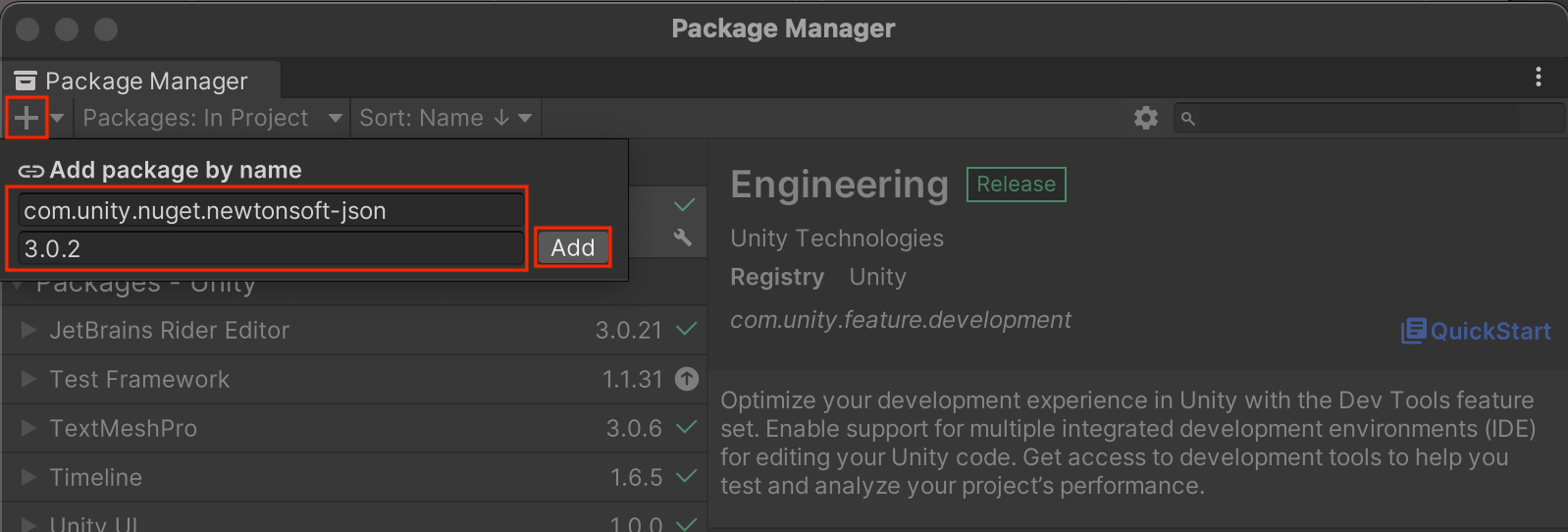Expand the TextMeshPro package entry
1568x532 pixels.
click(x=28, y=428)
